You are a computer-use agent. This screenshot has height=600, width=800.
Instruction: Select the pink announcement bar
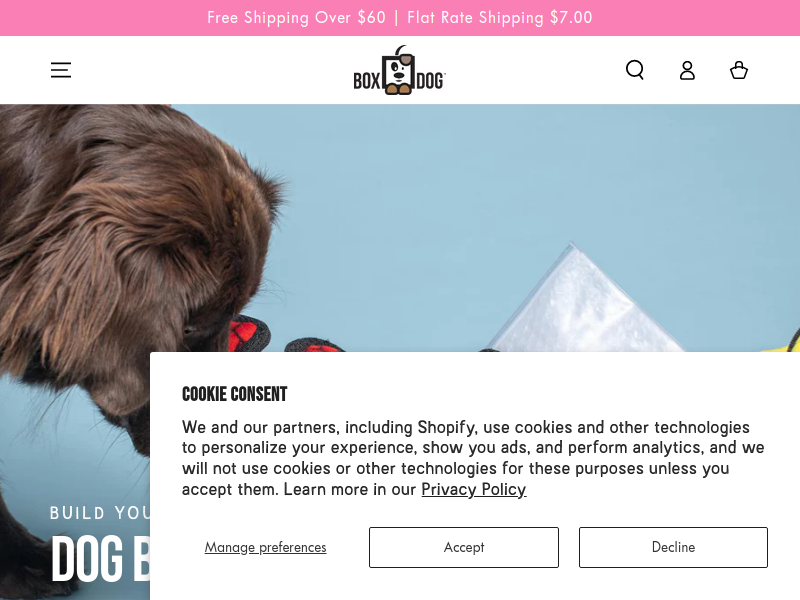coord(400,18)
